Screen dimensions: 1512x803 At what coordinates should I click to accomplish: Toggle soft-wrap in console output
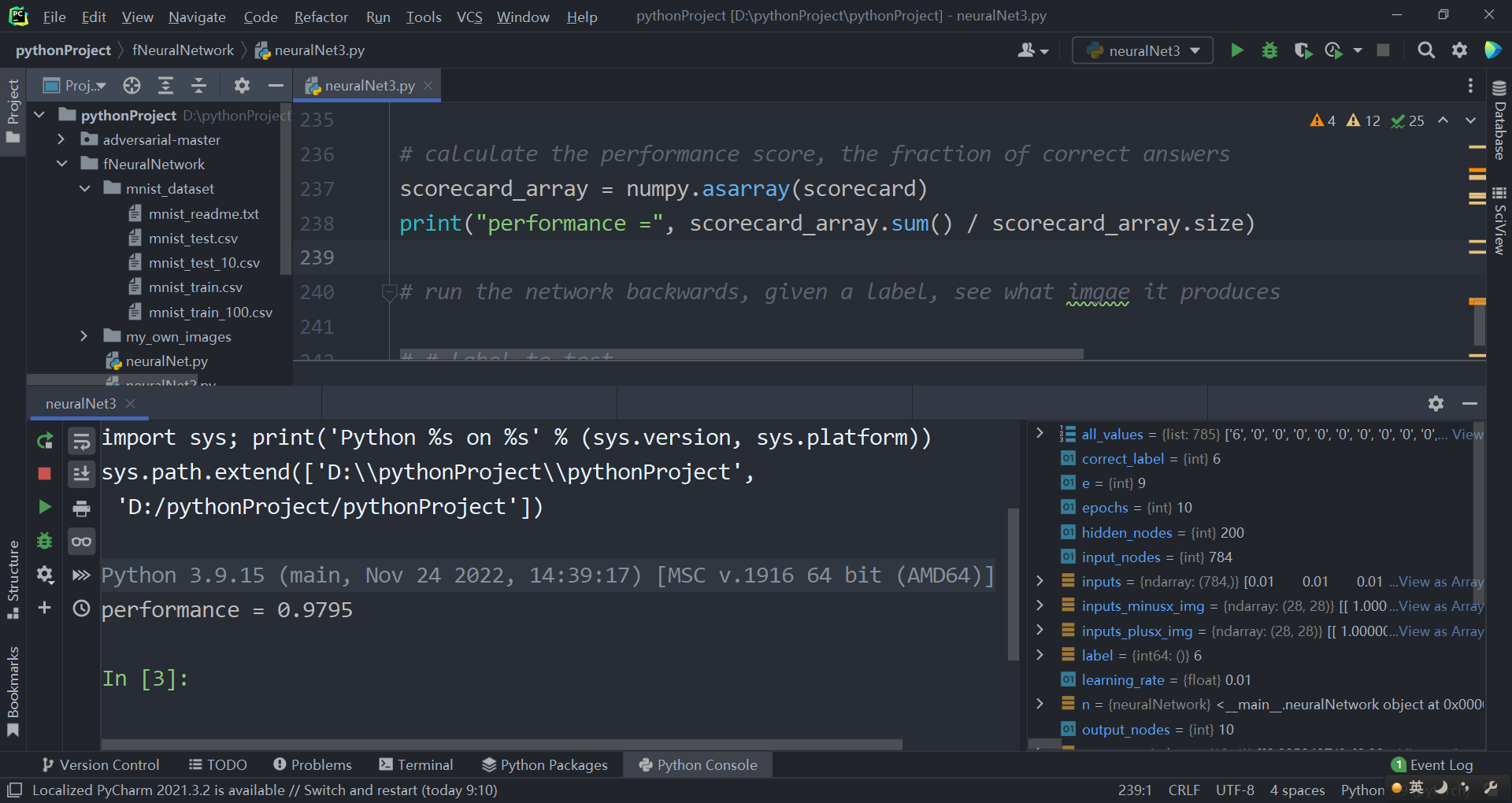81,441
